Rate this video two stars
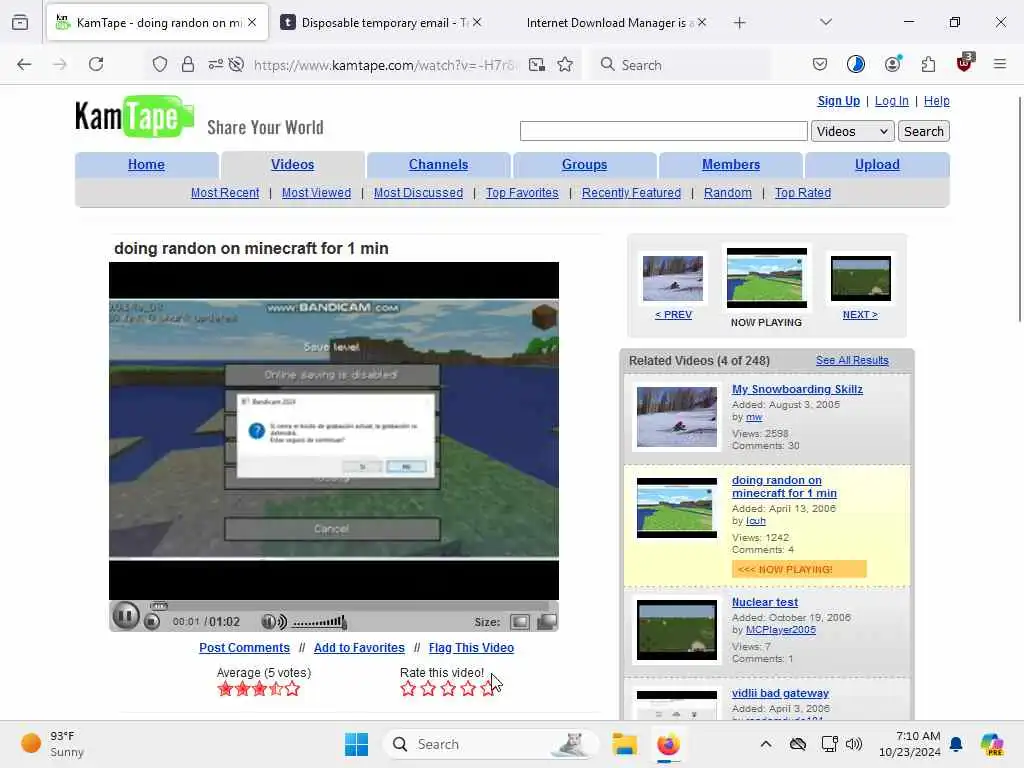Screen dimensions: 1024x768 [428, 688]
